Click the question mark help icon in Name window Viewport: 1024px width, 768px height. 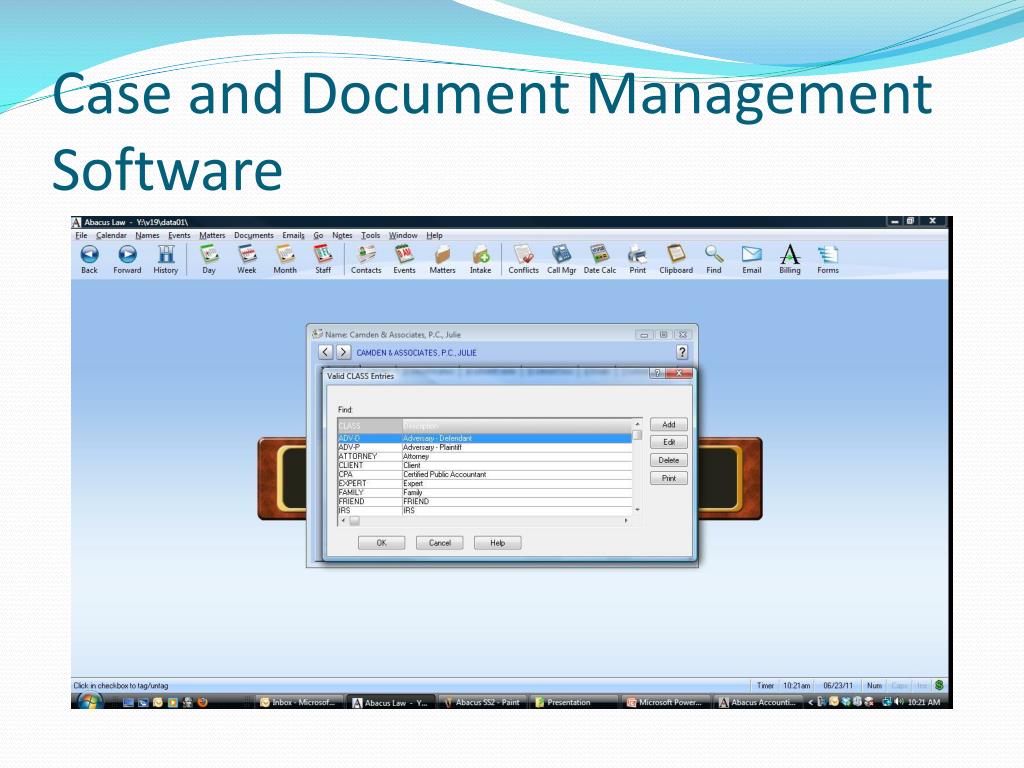point(682,352)
